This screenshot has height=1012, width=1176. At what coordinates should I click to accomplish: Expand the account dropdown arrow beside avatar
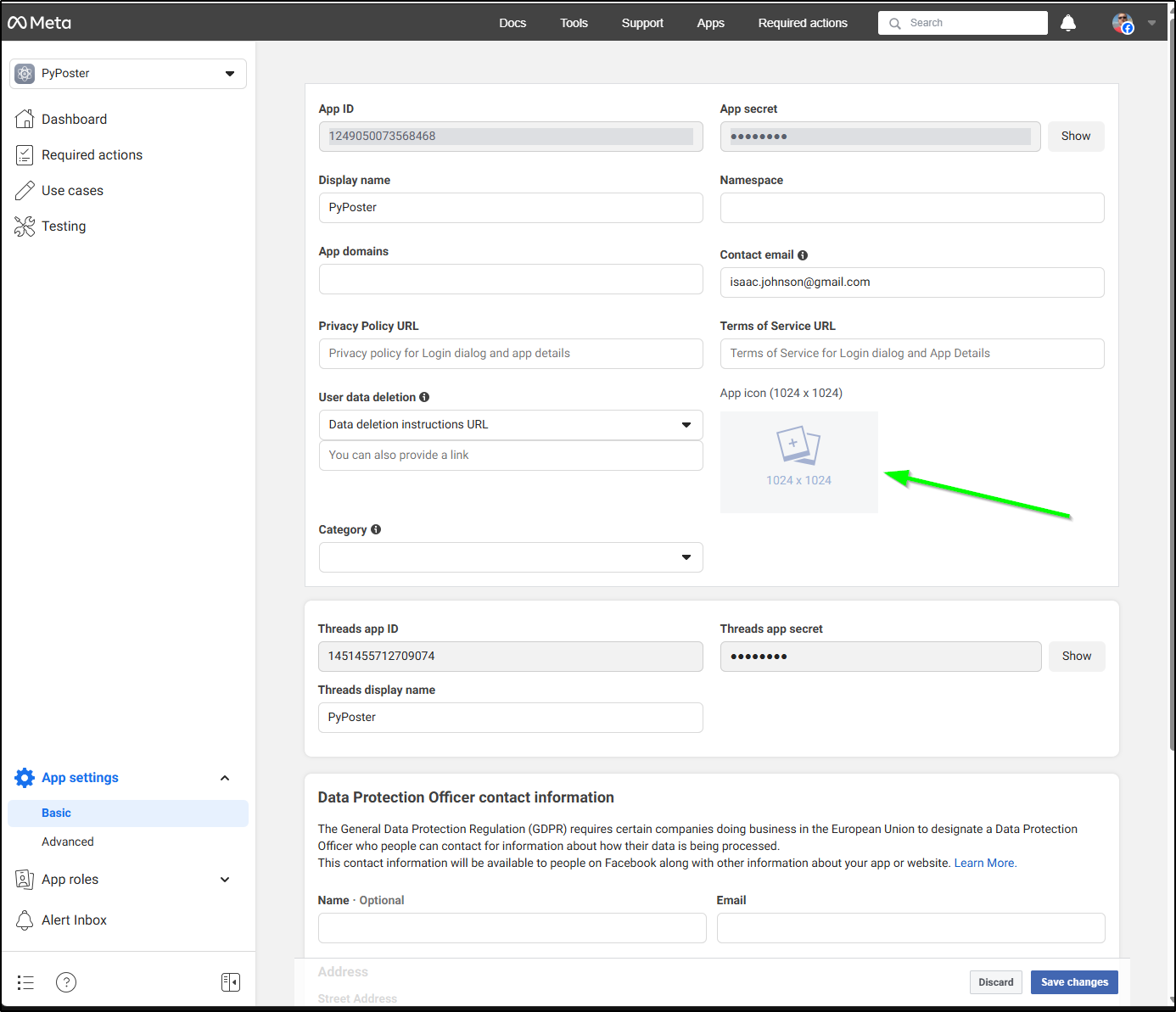tap(1151, 23)
